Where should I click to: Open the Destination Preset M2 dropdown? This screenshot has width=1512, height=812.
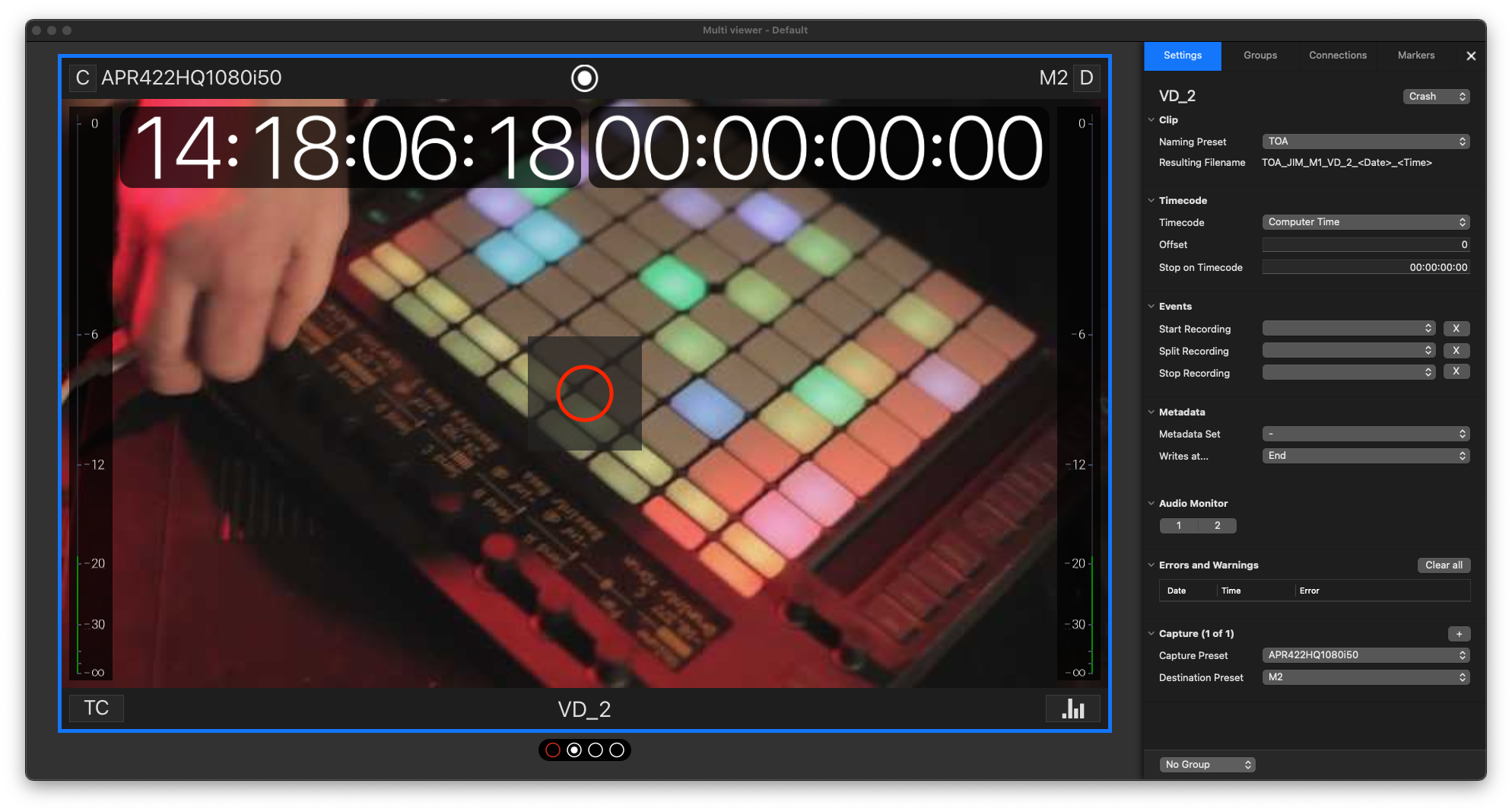[x=1366, y=677]
